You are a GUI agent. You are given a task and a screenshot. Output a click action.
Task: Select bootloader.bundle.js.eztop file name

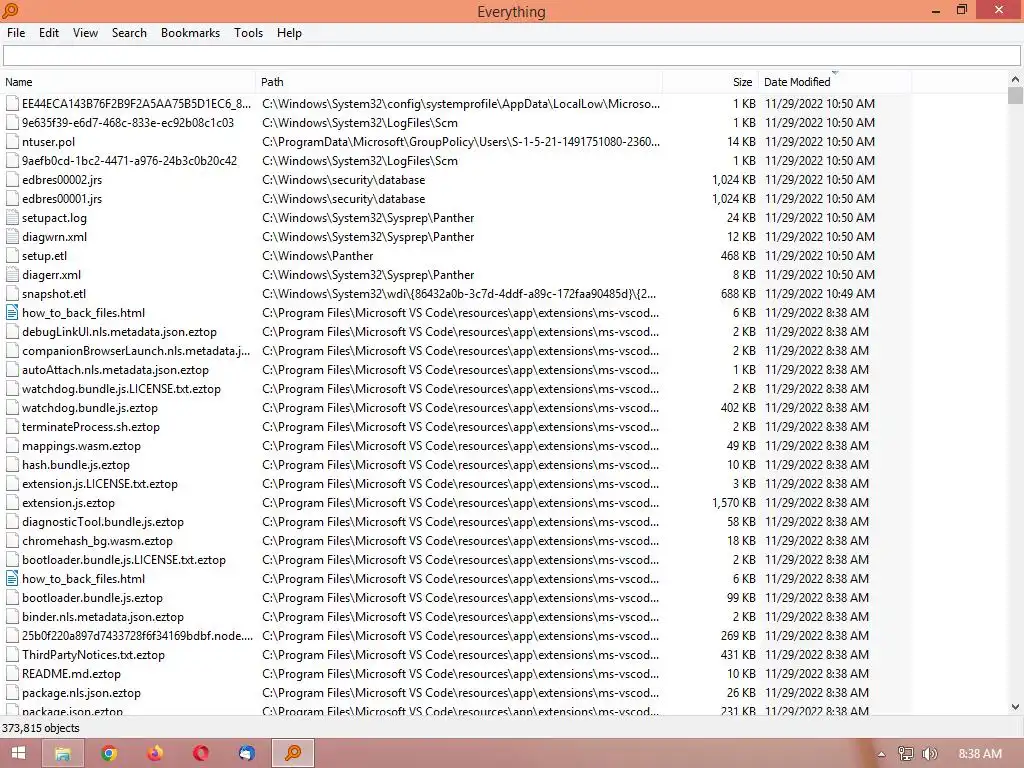(92, 597)
